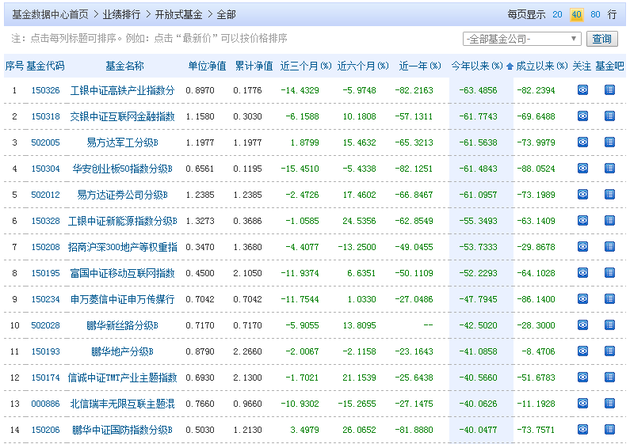Open fund 招商沪深300地产等权重指 link
The image size is (630, 444).
click(122, 247)
